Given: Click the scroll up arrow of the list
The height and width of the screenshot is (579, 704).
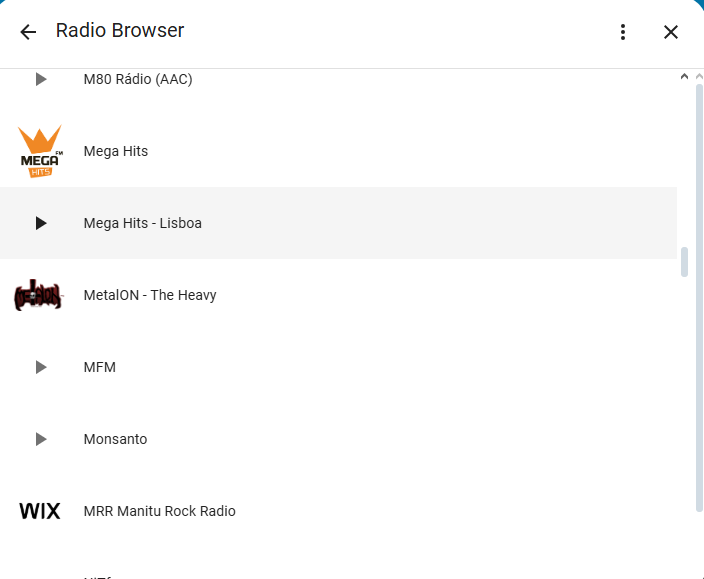Looking at the screenshot, I should (684, 76).
